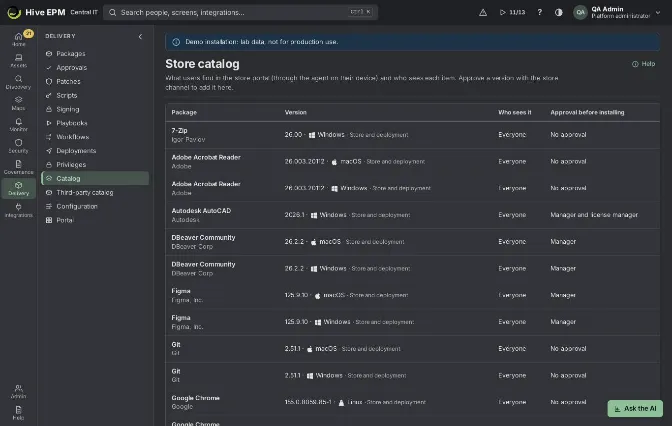Open the alerts warning triangle icon
The height and width of the screenshot is (426, 672).
pyautogui.click(x=483, y=12)
